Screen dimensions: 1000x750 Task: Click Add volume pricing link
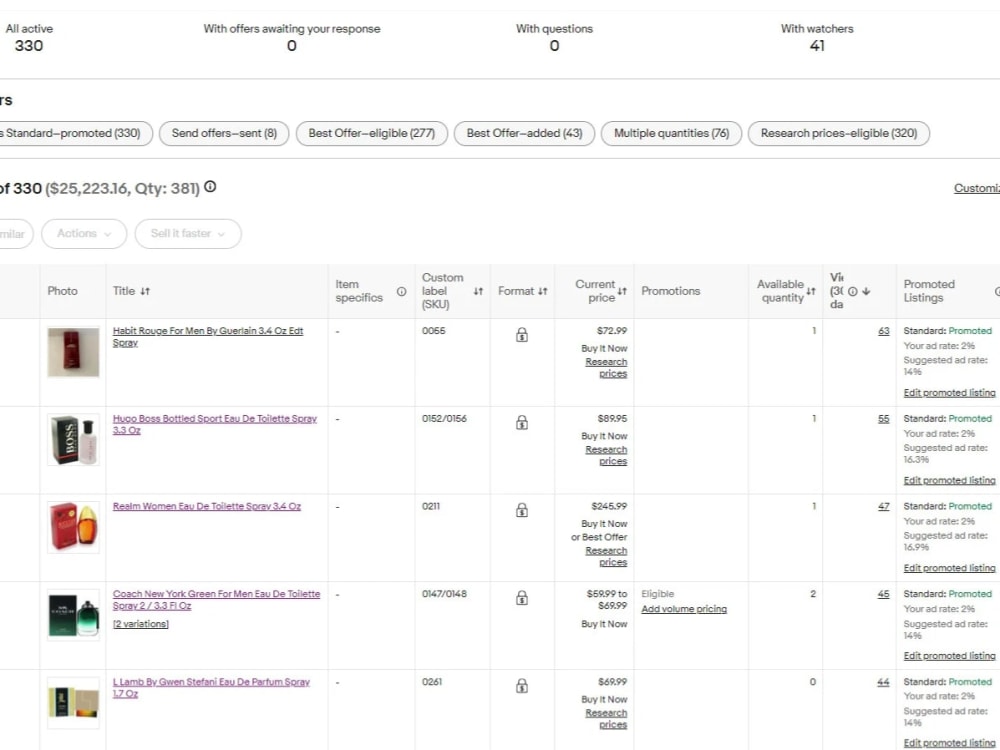684,609
